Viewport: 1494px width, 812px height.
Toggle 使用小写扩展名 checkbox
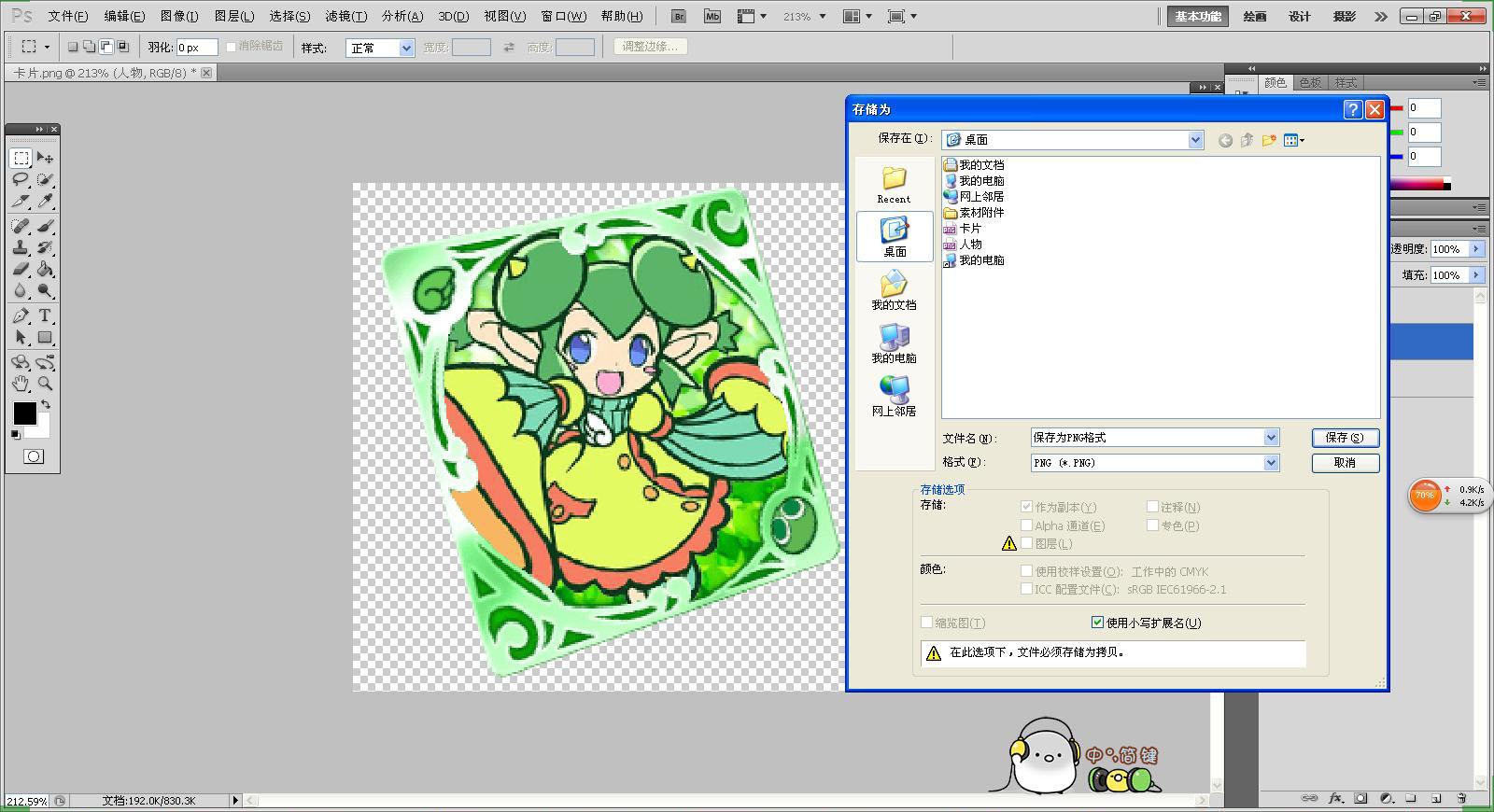coord(1097,623)
